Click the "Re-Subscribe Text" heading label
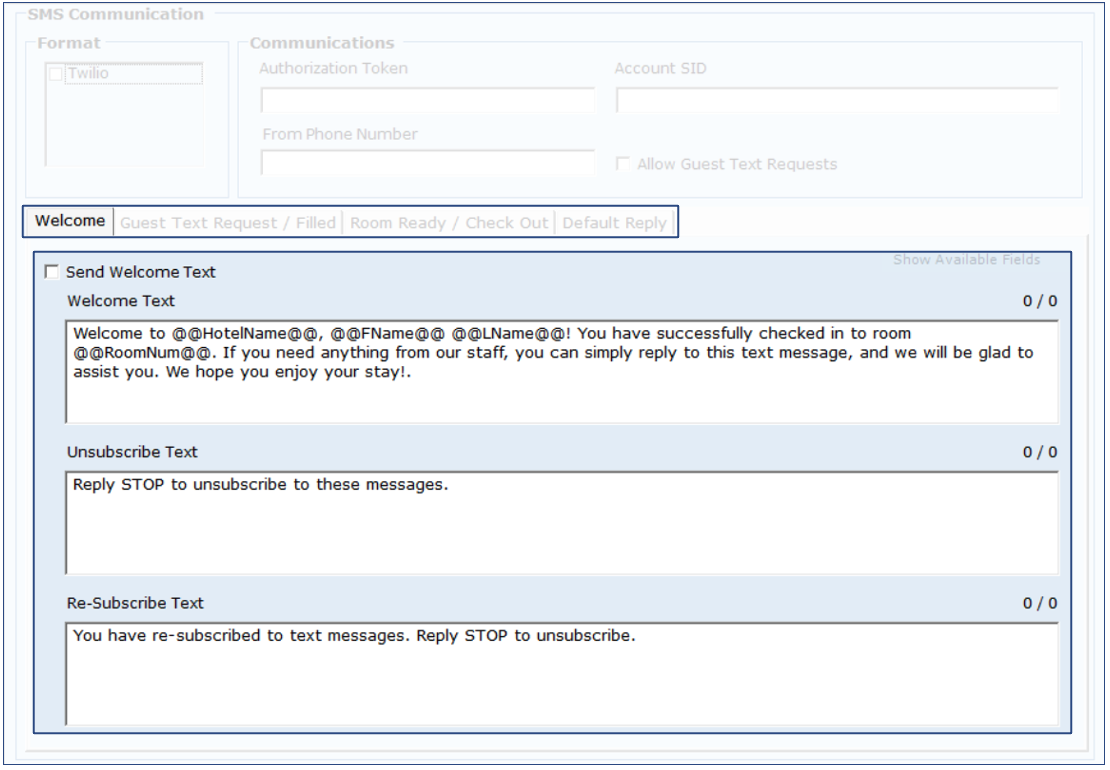The image size is (1110, 770). 135,603
